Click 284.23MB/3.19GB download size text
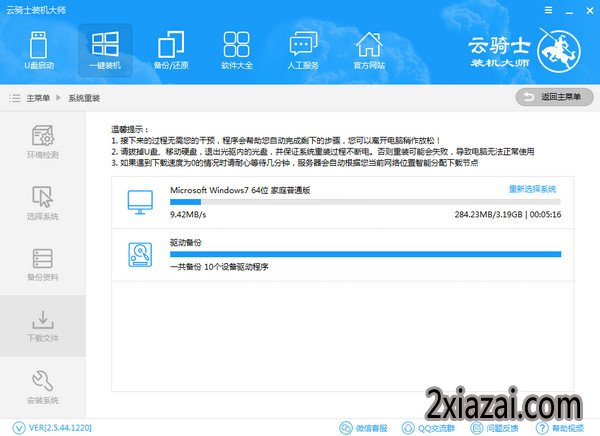Image resolution: width=600 pixels, height=436 pixels. pyautogui.click(x=488, y=214)
